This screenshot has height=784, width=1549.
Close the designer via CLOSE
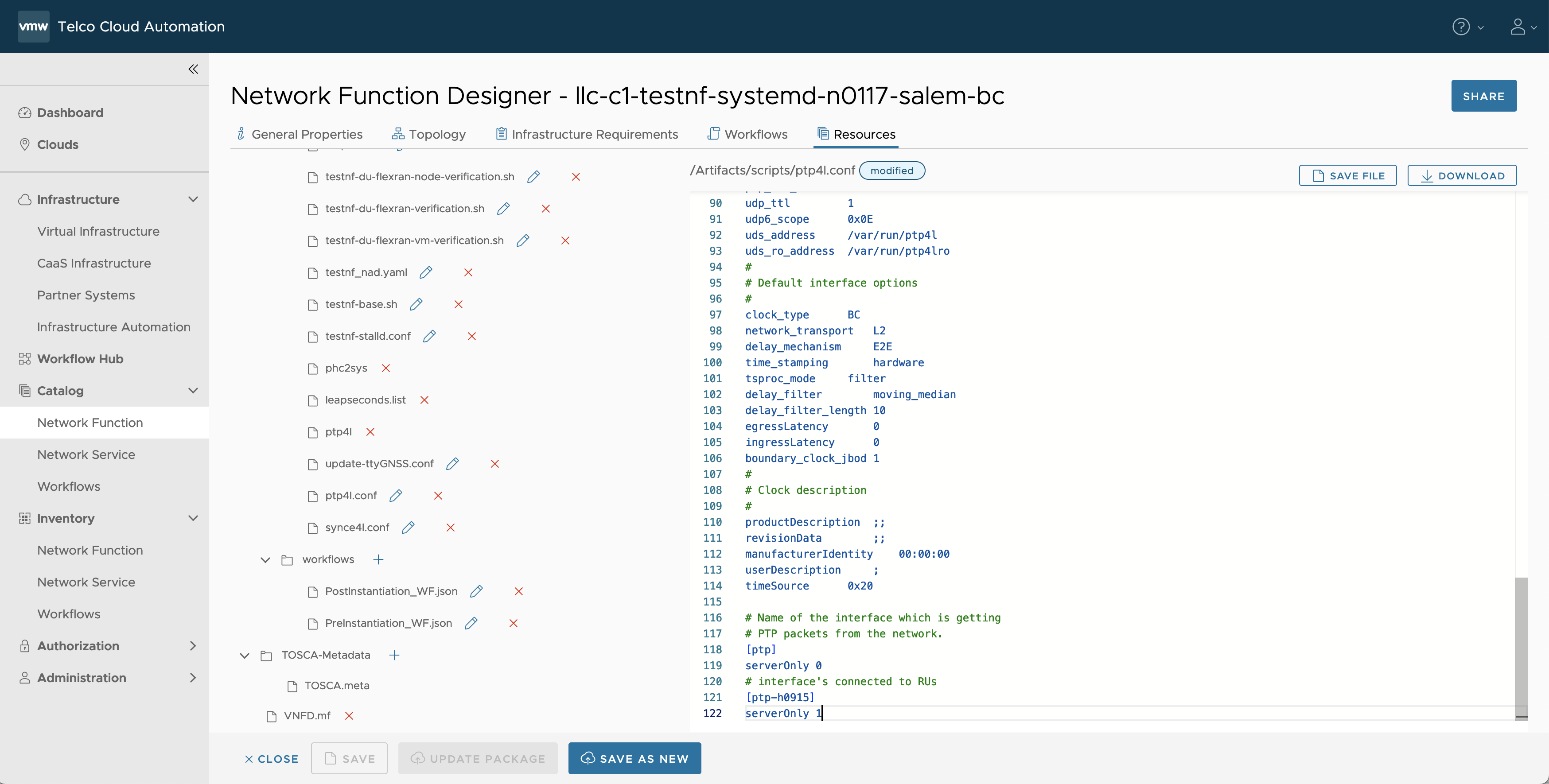click(x=271, y=758)
